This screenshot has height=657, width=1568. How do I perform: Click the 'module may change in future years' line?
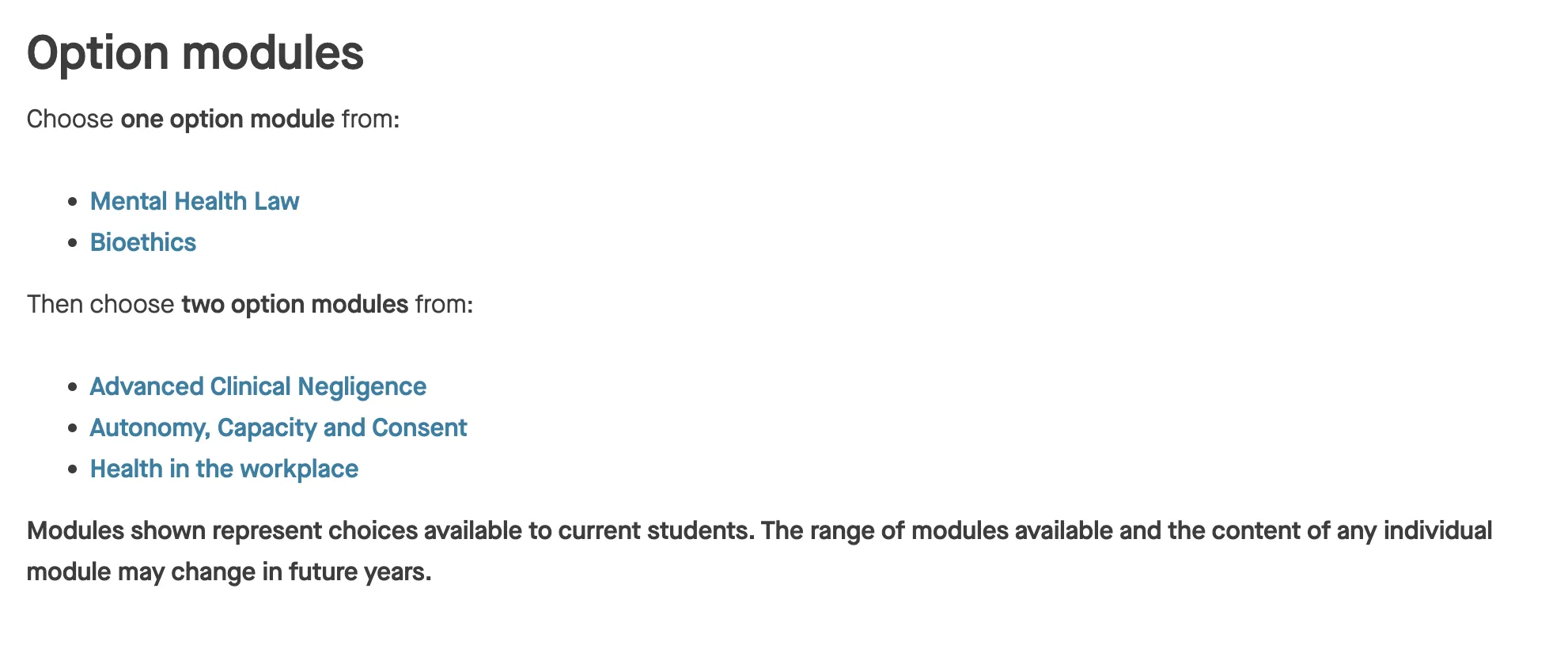(x=229, y=572)
